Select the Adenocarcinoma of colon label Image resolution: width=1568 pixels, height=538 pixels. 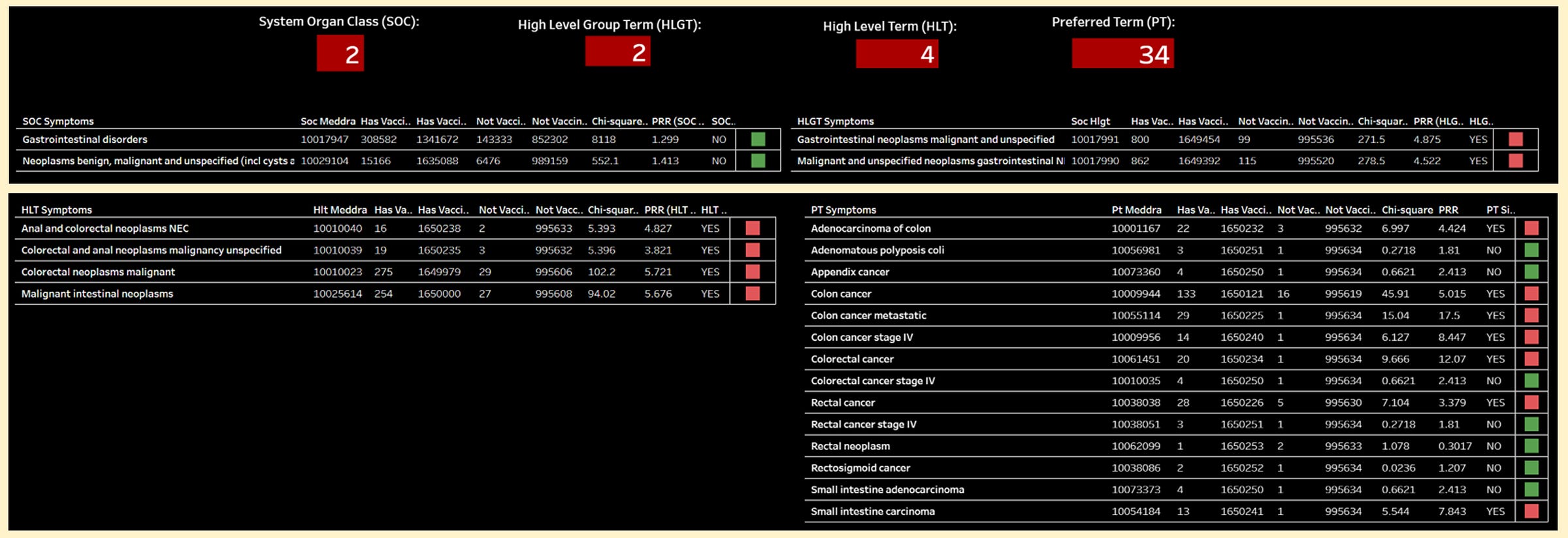871,229
